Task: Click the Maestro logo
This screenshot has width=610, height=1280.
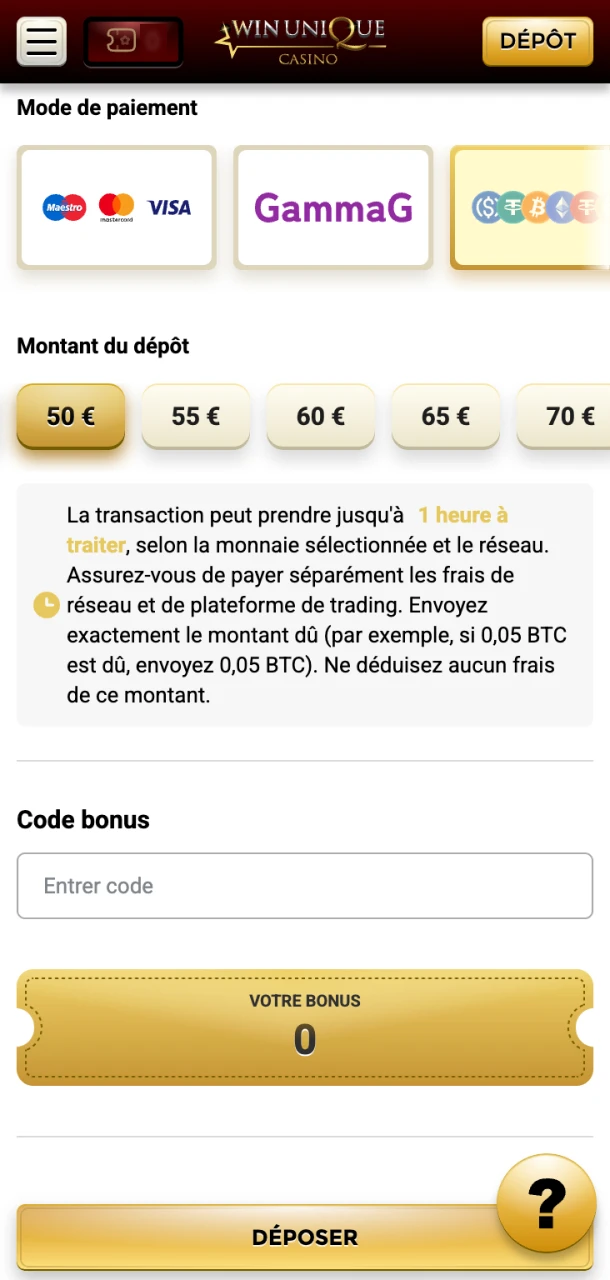Action: click(64, 207)
